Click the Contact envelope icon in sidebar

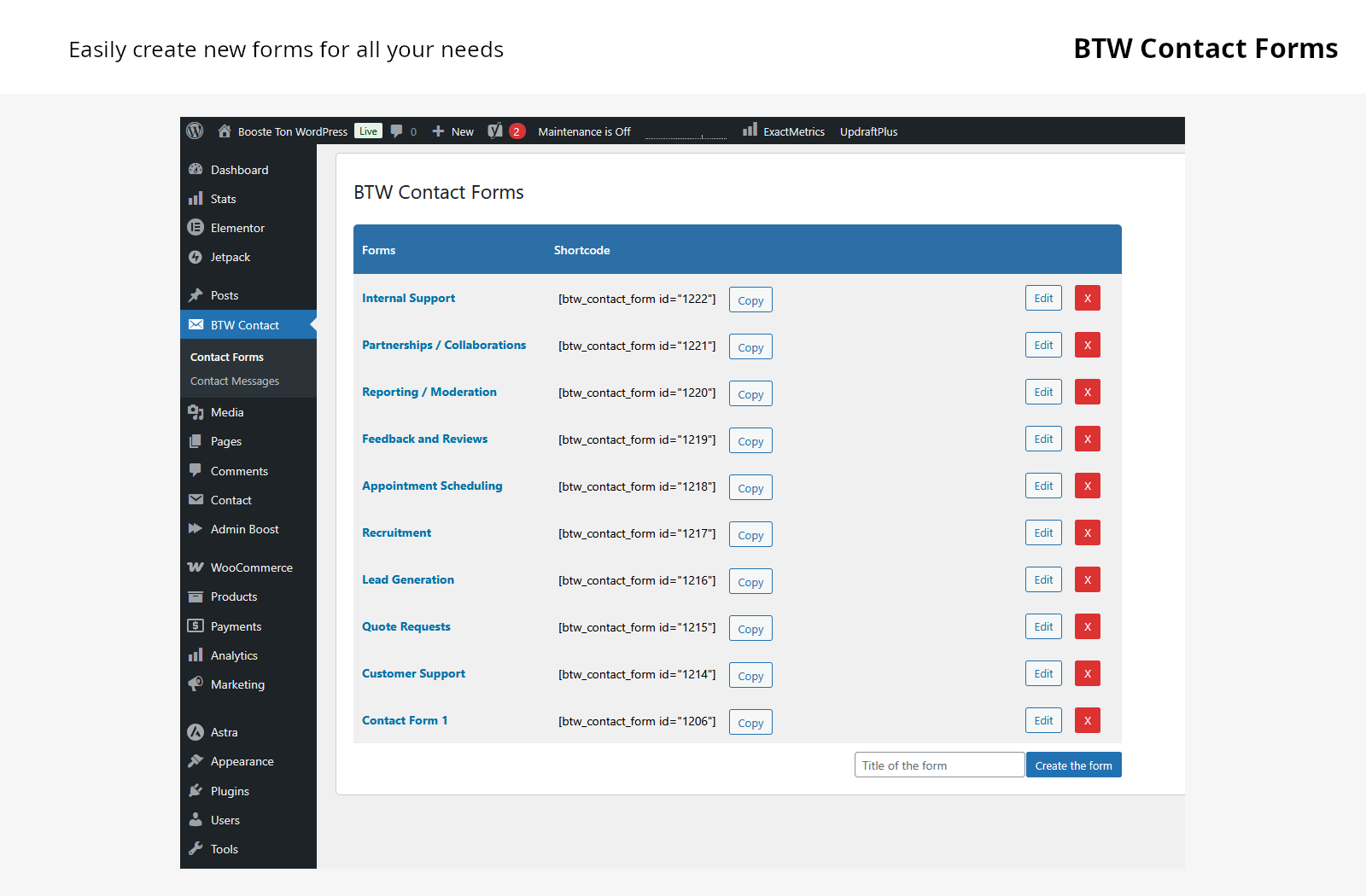(x=196, y=499)
